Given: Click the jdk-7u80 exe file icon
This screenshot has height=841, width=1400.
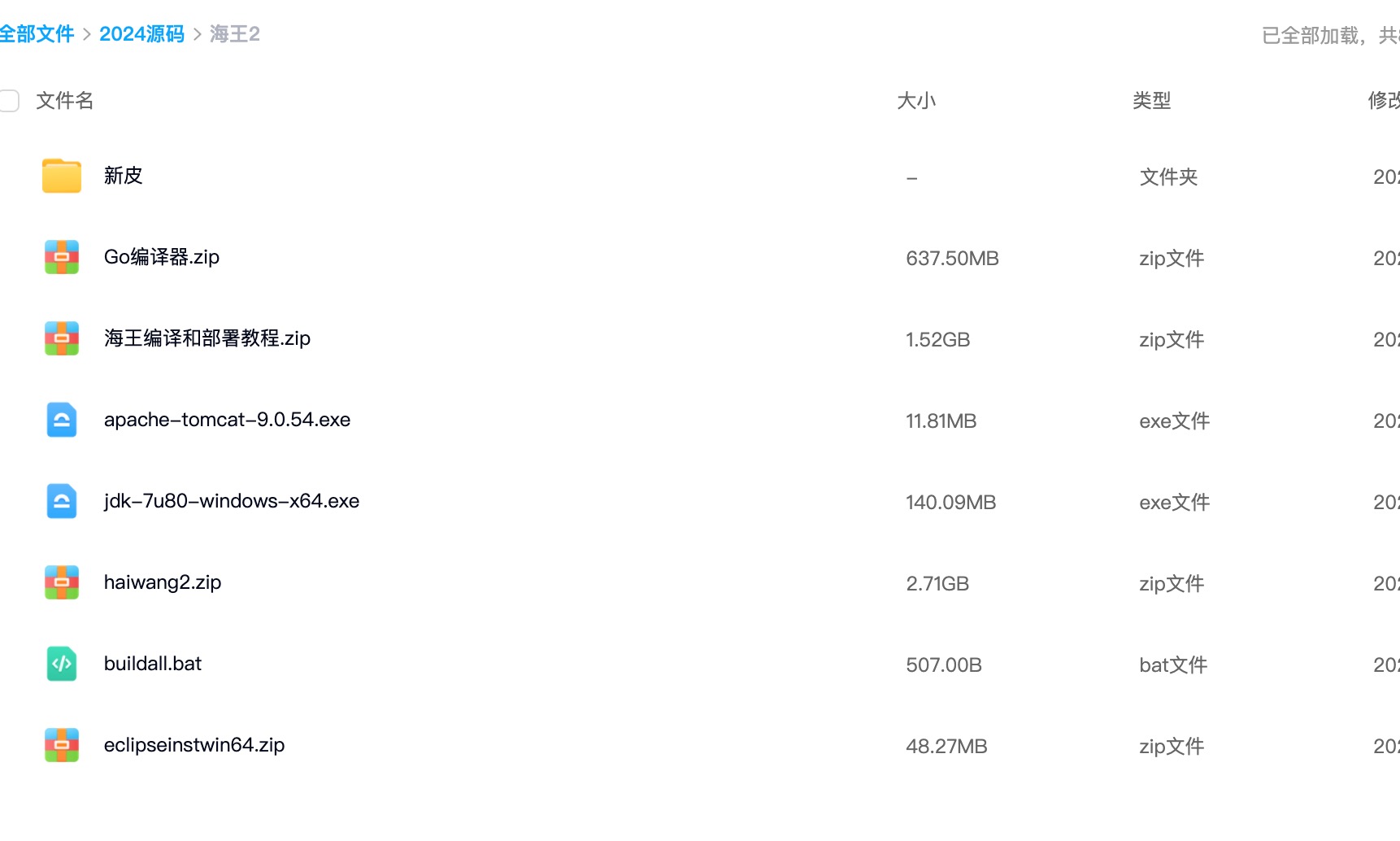Looking at the screenshot, I should tap(62, 501).
